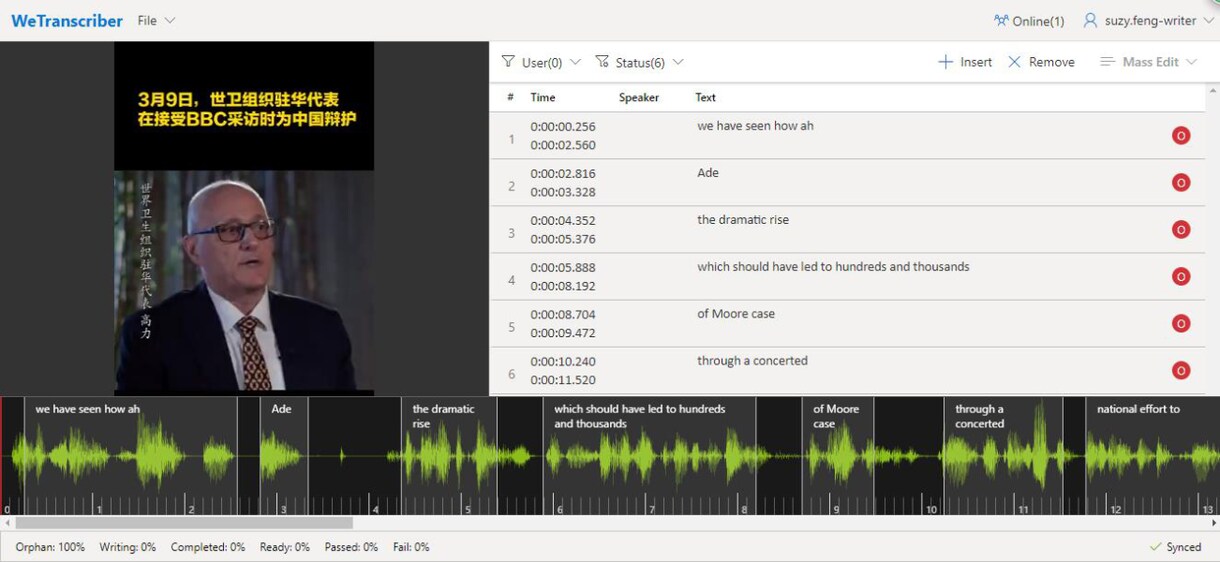Click the Ready: 0% status entry
Viewport: 1220px width, 562px height.
[x=284, y=548]
